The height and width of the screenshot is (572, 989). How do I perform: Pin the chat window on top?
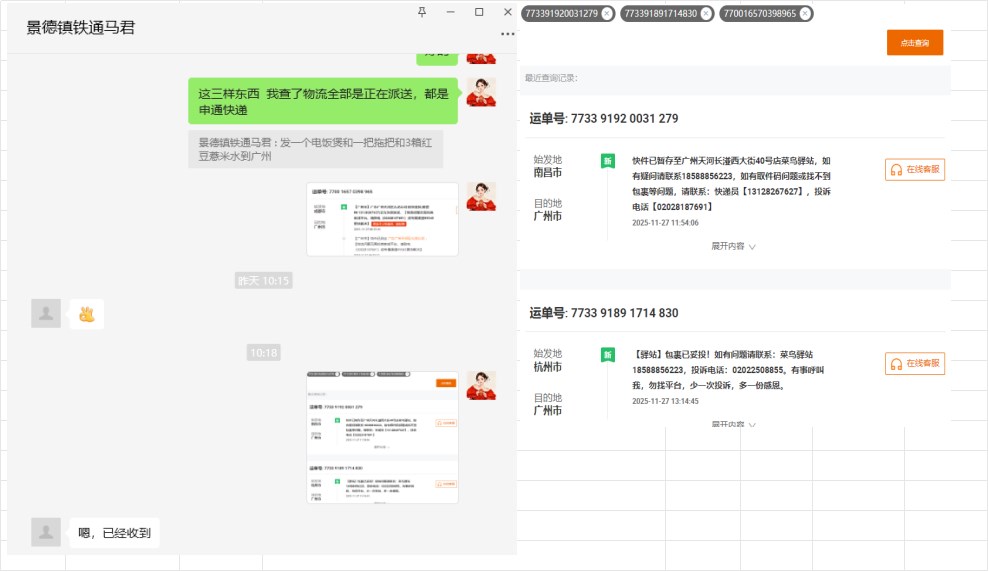pos(422,12)
